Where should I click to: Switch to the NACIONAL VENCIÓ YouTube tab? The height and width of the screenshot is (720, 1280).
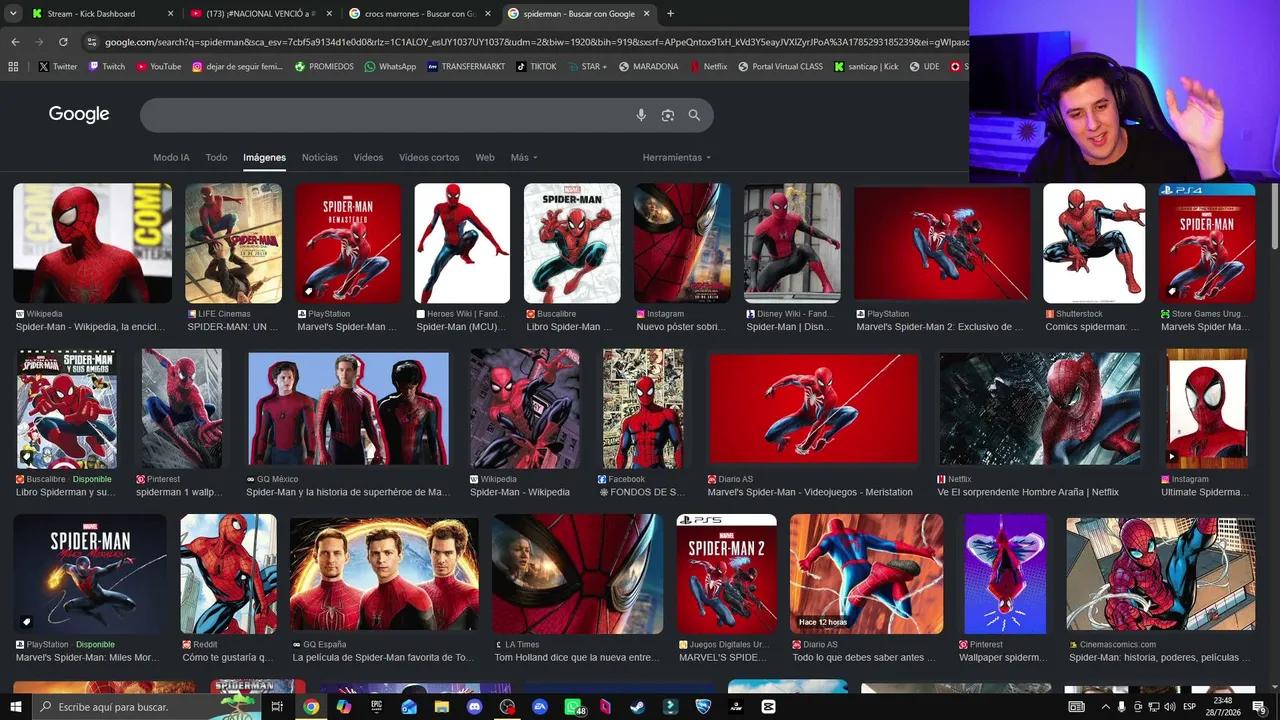point(260,14)
